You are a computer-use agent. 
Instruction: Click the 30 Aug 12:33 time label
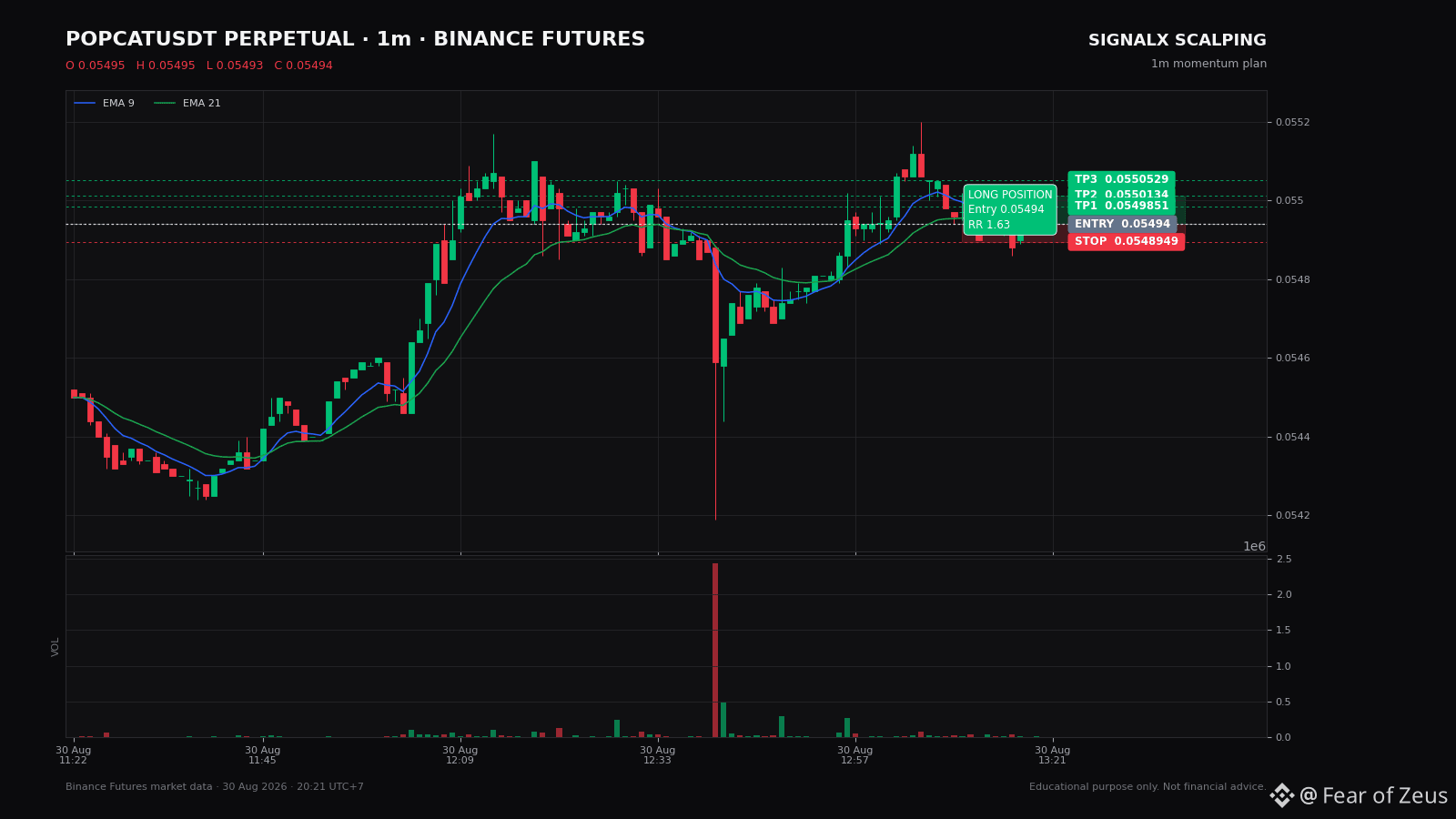pyautogui.click(x=658, y=755)
